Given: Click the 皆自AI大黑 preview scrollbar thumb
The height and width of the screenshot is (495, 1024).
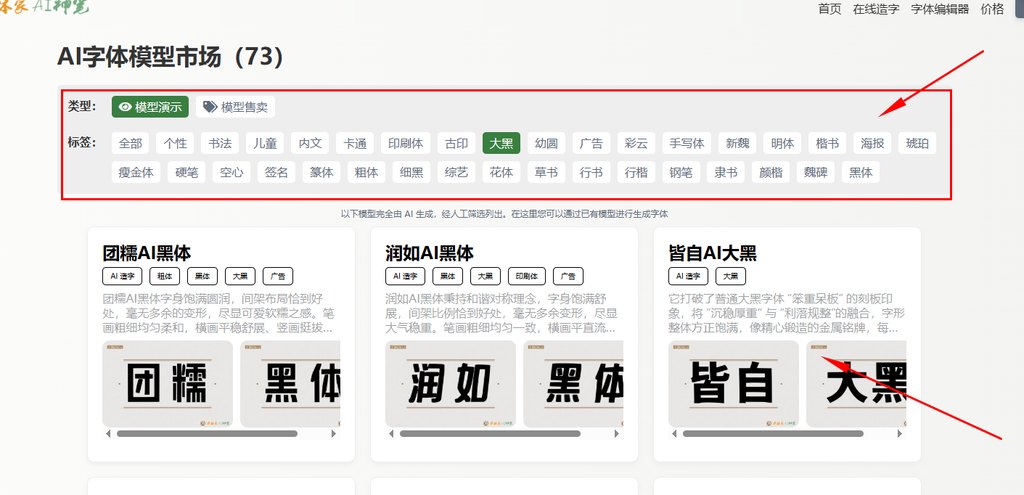Looking at the screenshot, I should (x=773, y=434).
